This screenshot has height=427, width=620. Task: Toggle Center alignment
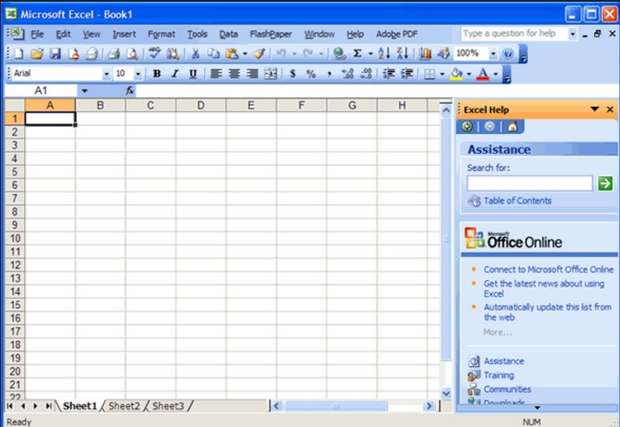coord(234,74)
